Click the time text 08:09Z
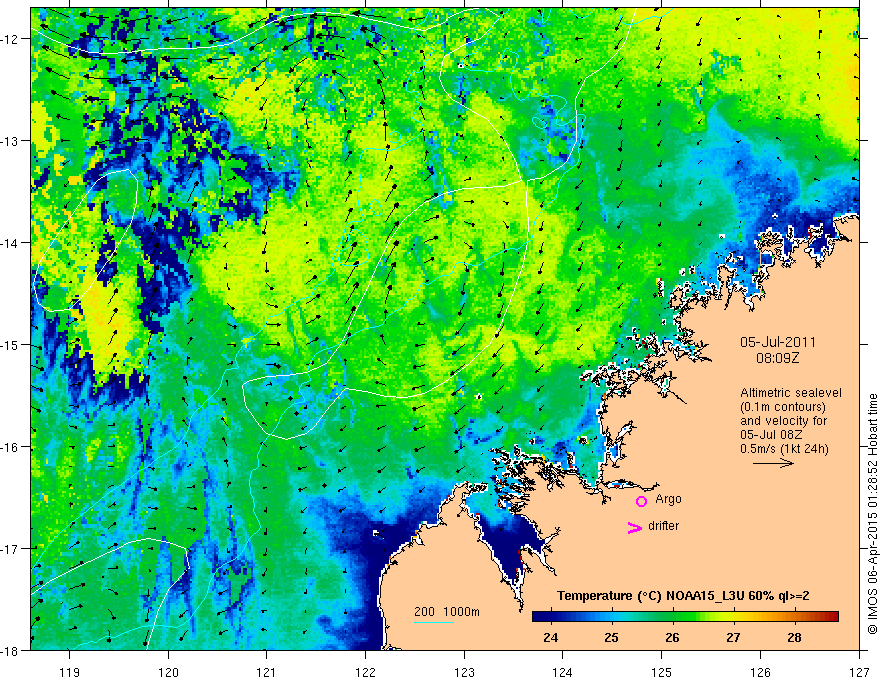The image size is (880, 680). (778, 358)
